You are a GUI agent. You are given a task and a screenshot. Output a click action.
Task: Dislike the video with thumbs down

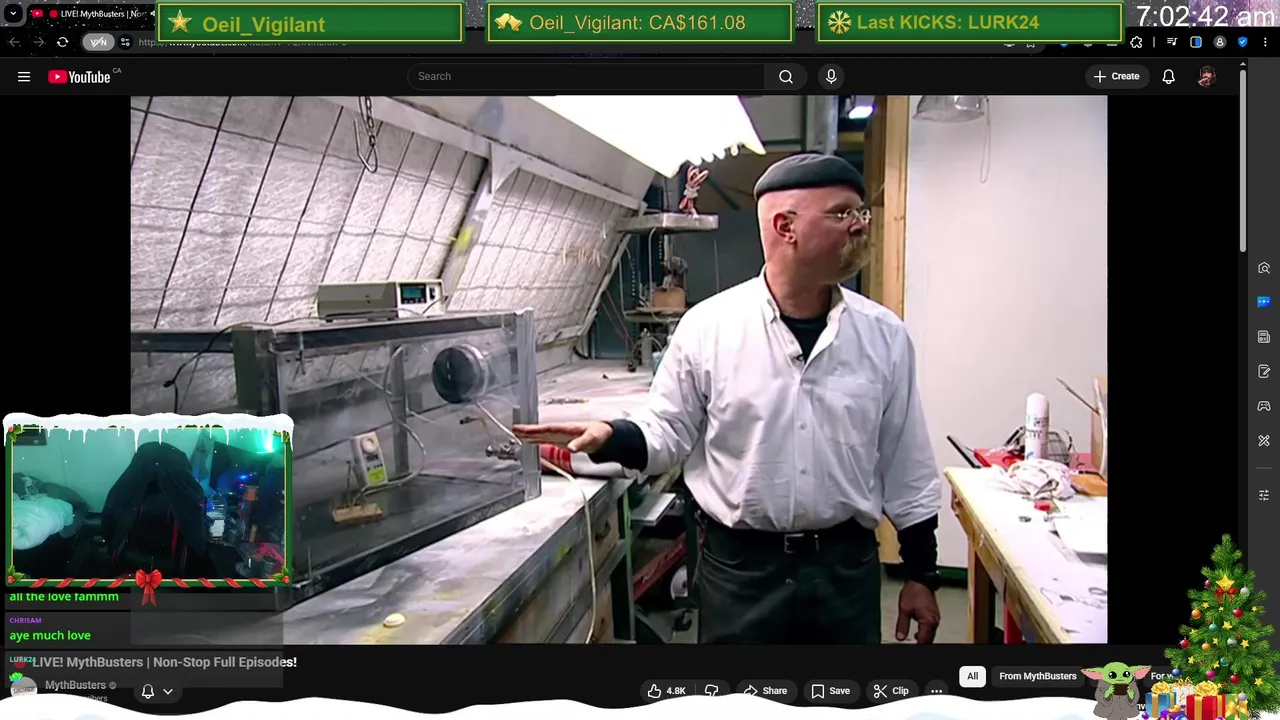point(712,691)
